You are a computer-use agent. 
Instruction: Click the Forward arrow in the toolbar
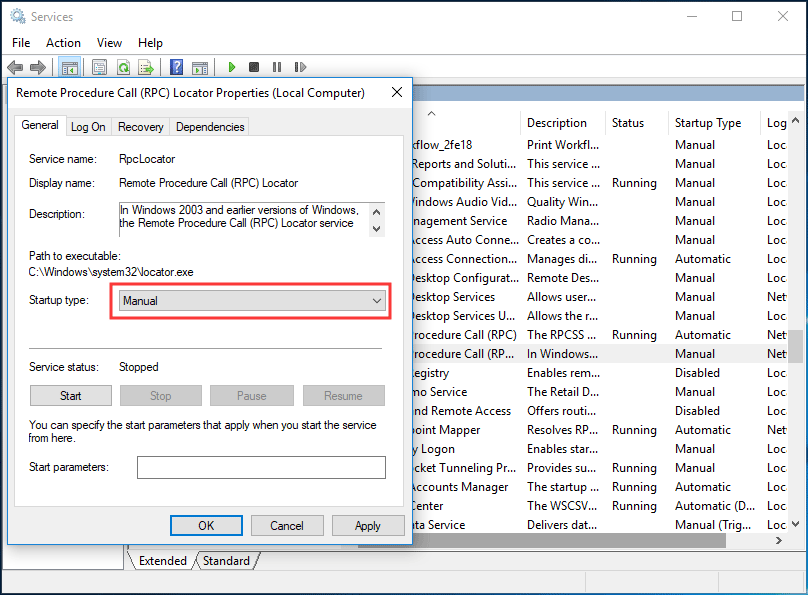[x=38, y=67]
